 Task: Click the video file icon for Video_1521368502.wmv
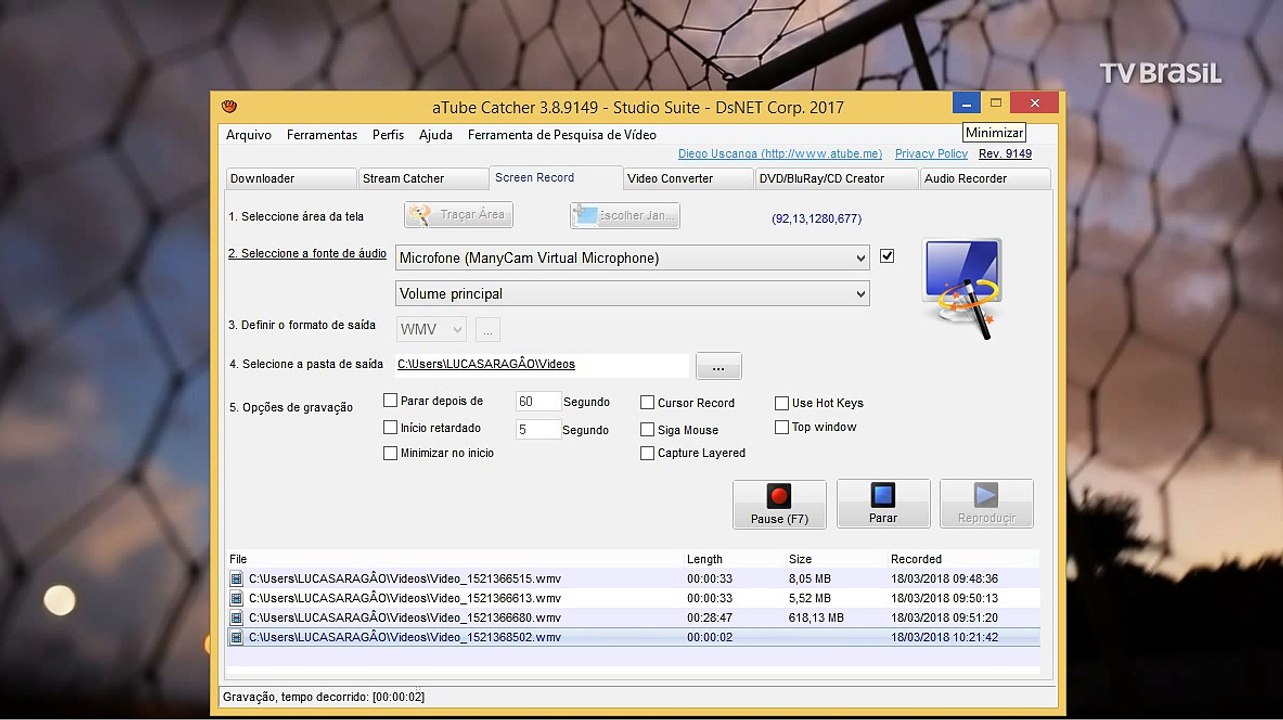click(236, 637)
